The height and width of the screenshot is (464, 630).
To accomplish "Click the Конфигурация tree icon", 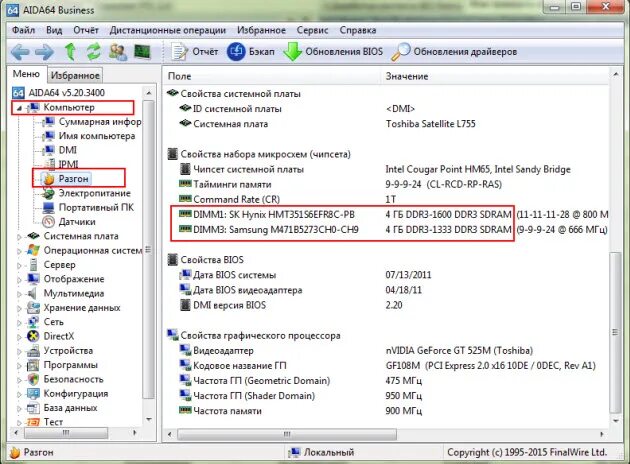I will [x=33, y=394].
